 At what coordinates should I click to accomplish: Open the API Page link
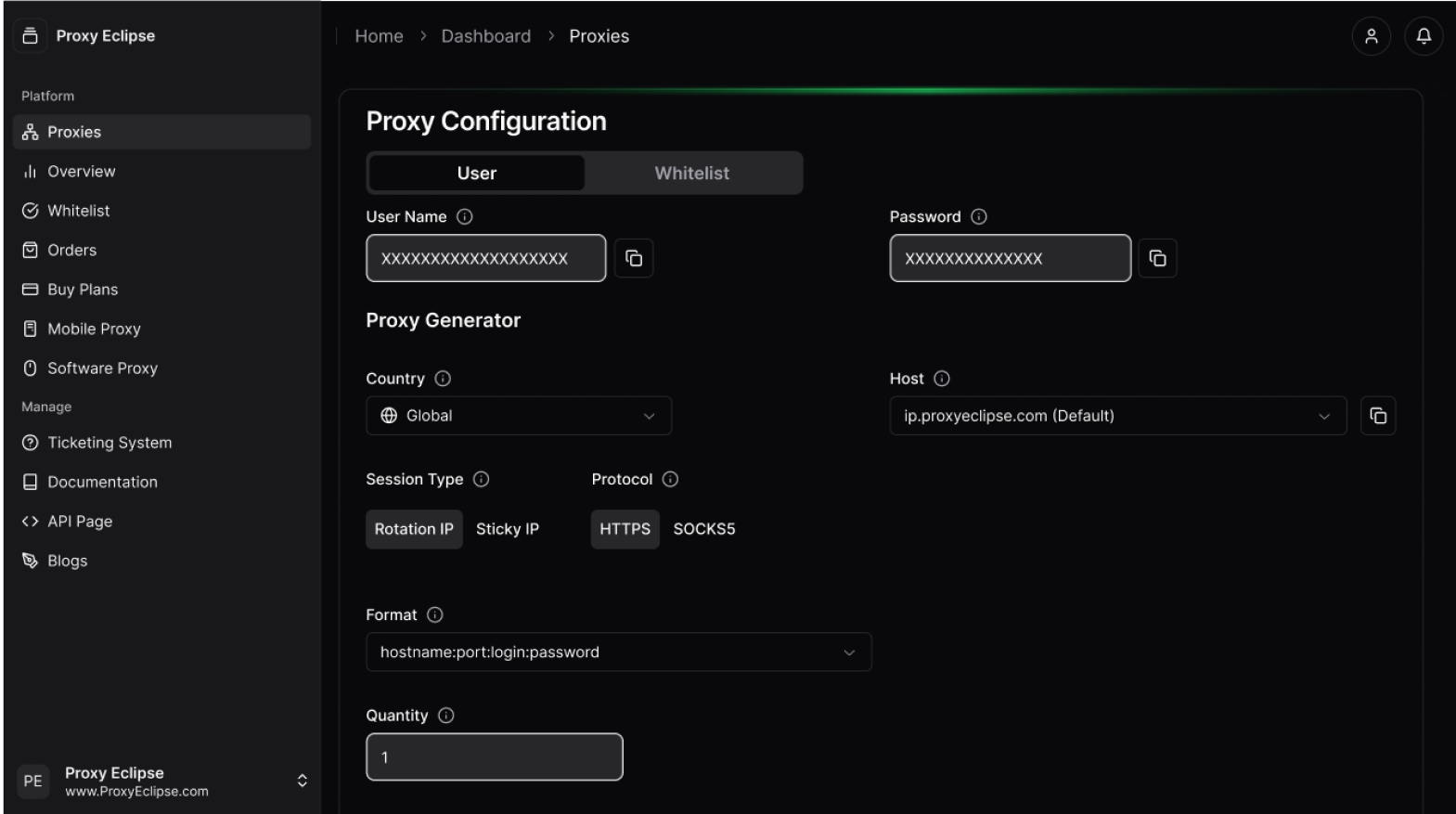(80, 522)
